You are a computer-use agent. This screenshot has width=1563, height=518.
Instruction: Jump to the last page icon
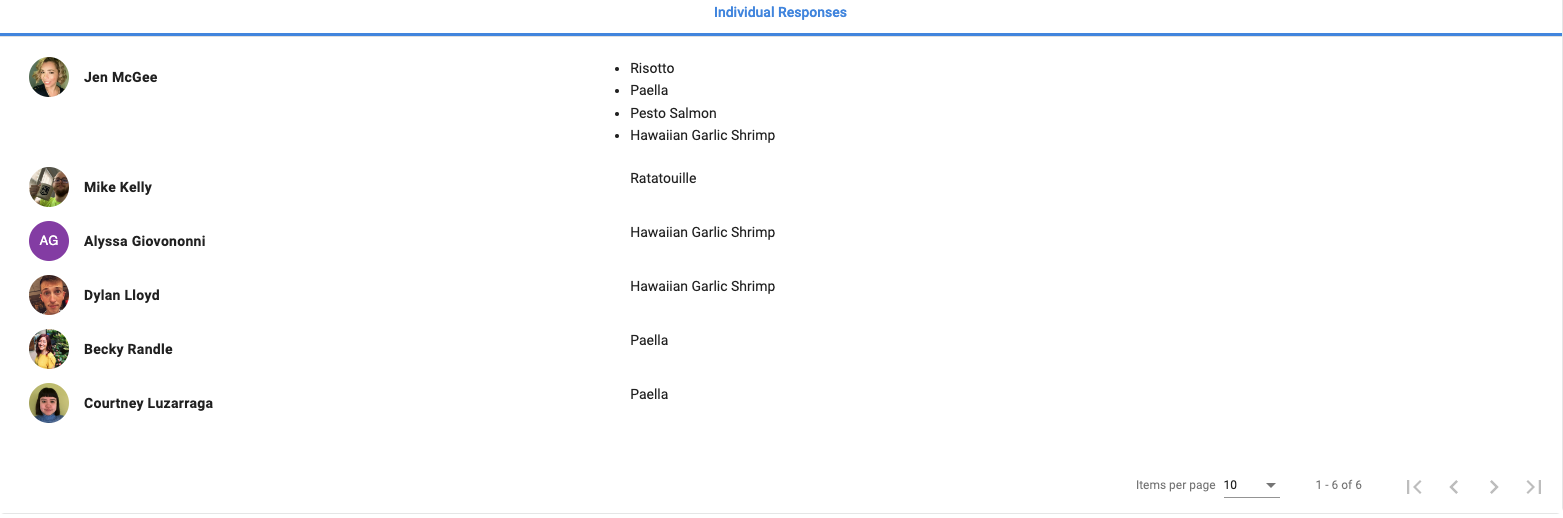[1533, 486]
